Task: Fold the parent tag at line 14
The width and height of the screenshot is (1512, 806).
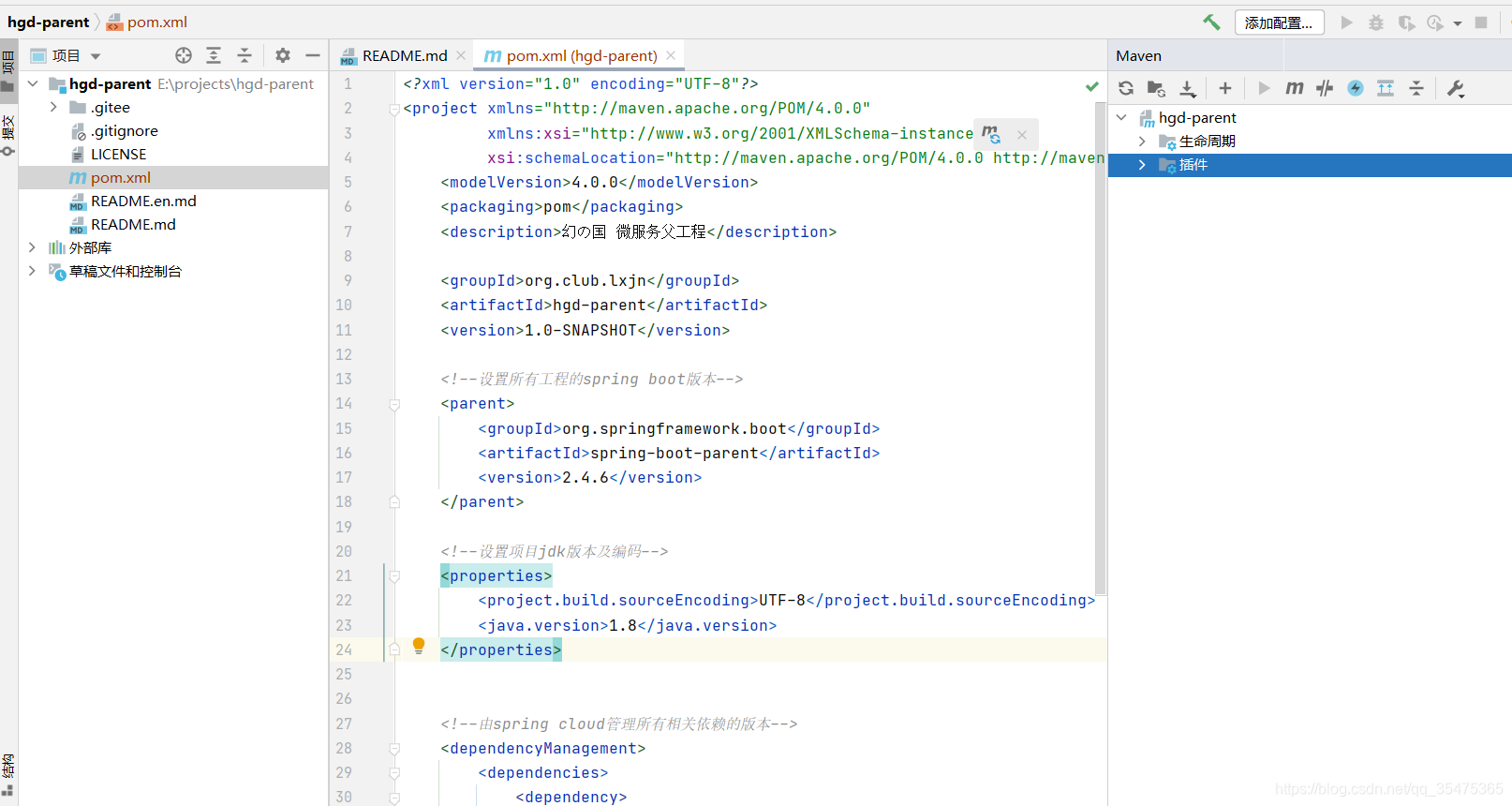Action: pyautogui.click(x=394, y=404)
